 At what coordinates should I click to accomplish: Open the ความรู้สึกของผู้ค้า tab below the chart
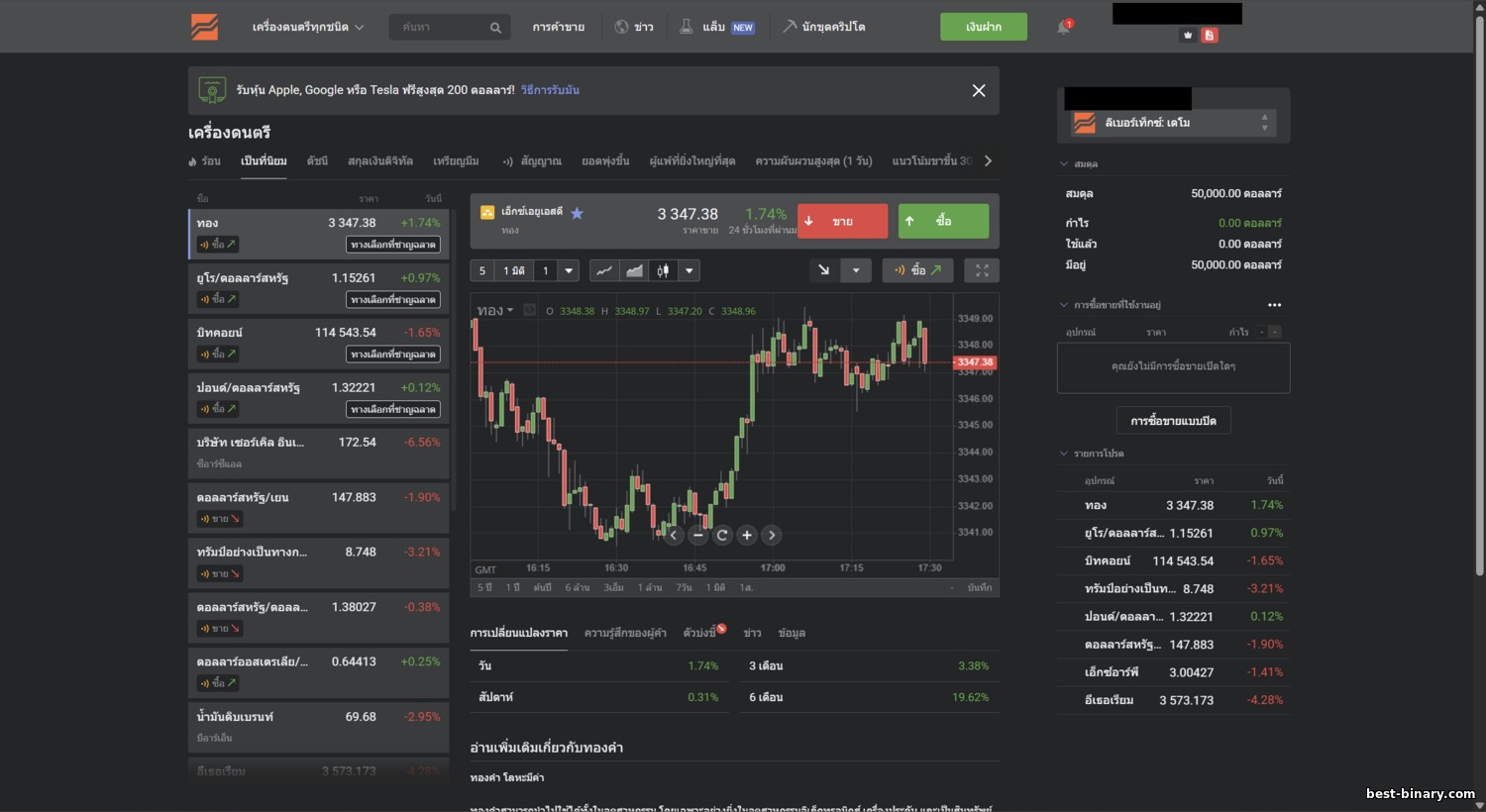click(x=624, y=633)
